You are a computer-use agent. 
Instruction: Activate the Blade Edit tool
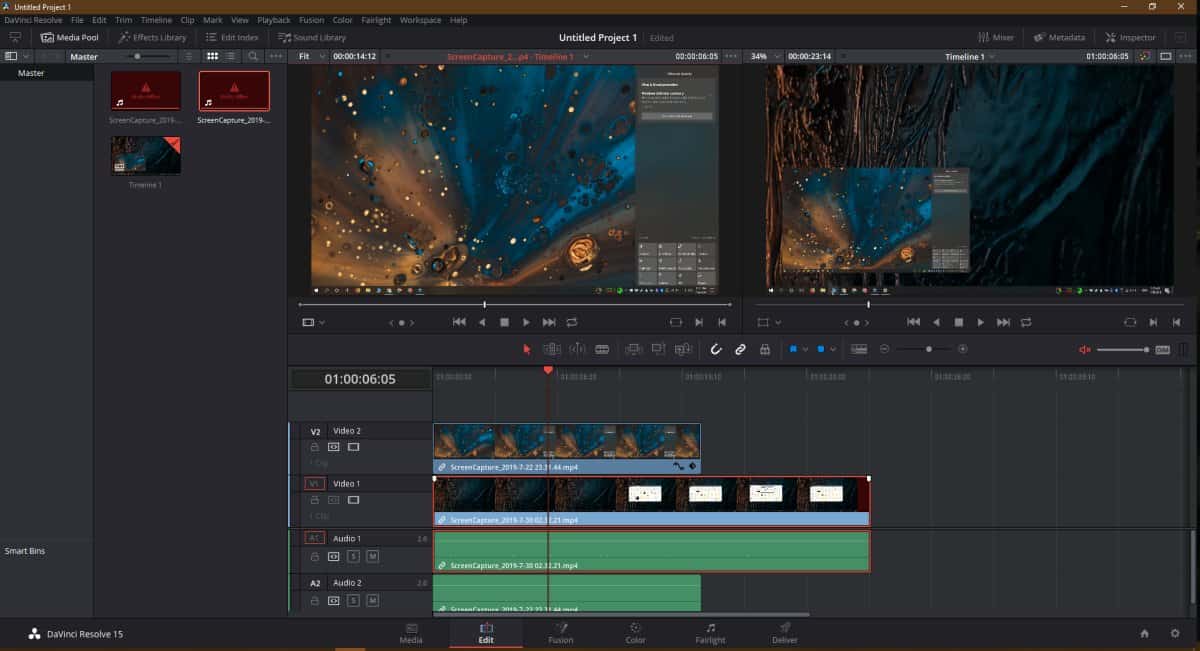(x=602, y=349)
